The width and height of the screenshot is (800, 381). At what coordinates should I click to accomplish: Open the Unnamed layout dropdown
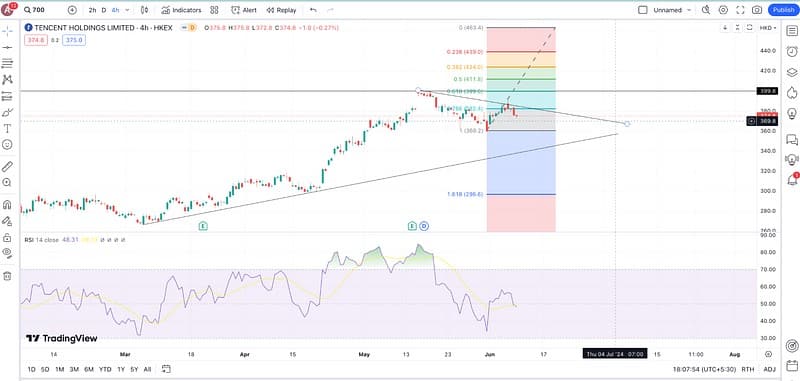pos(666,10)
